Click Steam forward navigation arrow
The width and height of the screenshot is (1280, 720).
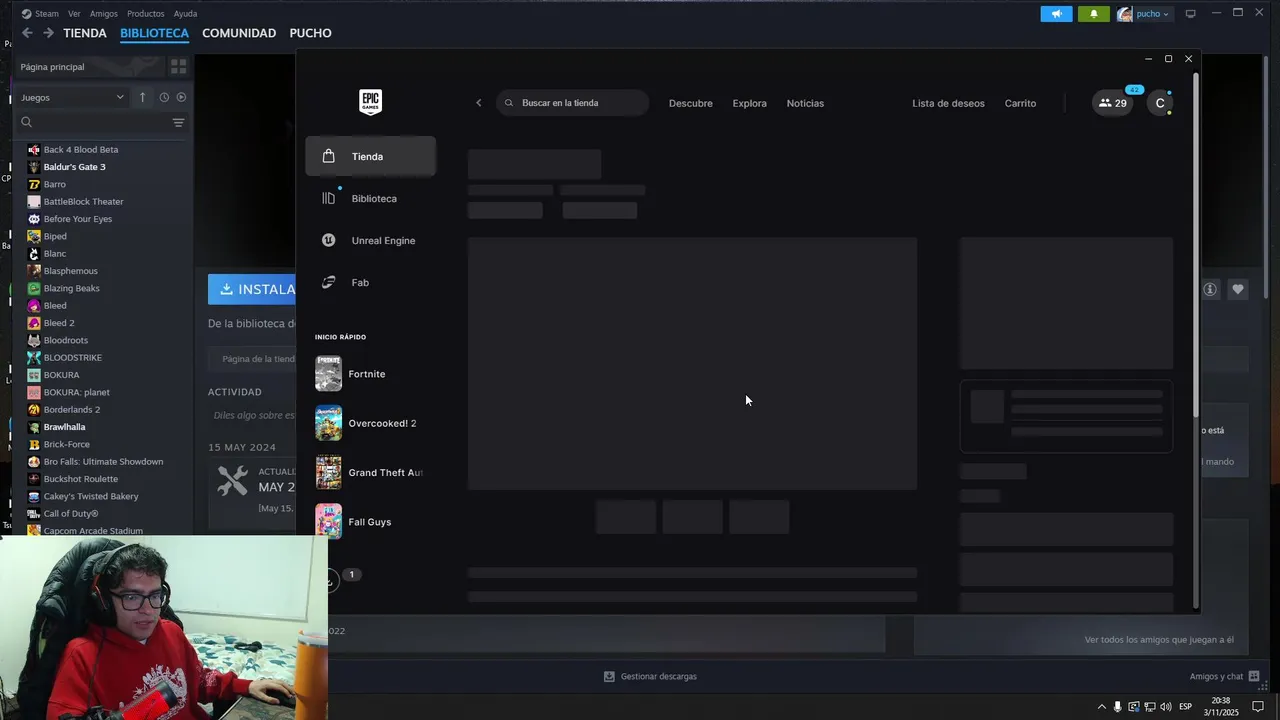47,33
